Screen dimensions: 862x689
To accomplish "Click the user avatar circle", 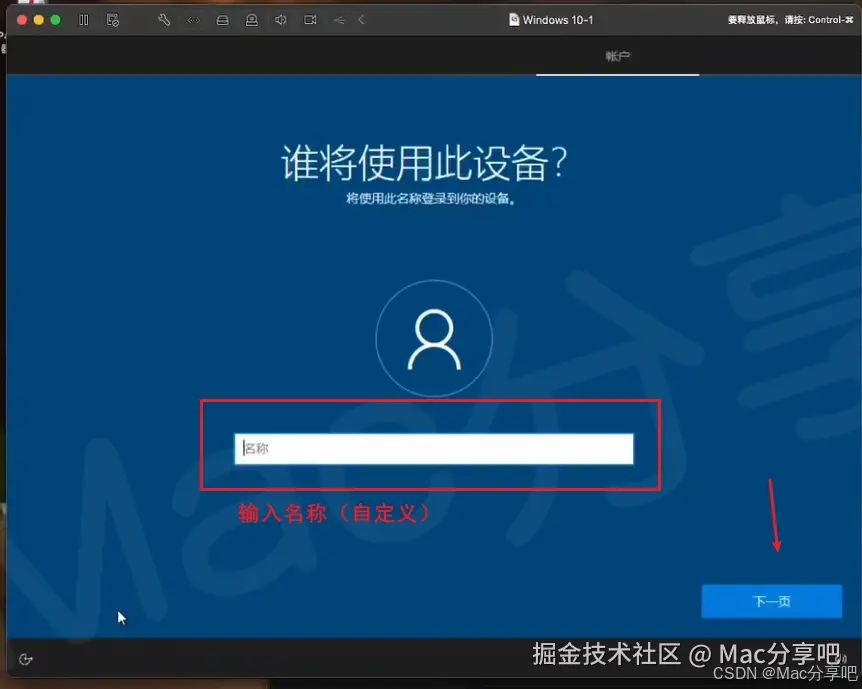I will point(434,338).
